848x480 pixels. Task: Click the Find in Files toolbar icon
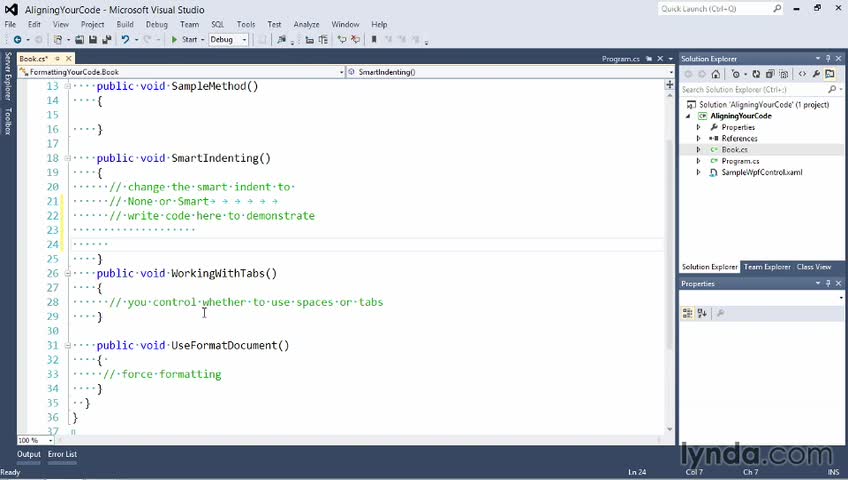coord(281,39)
